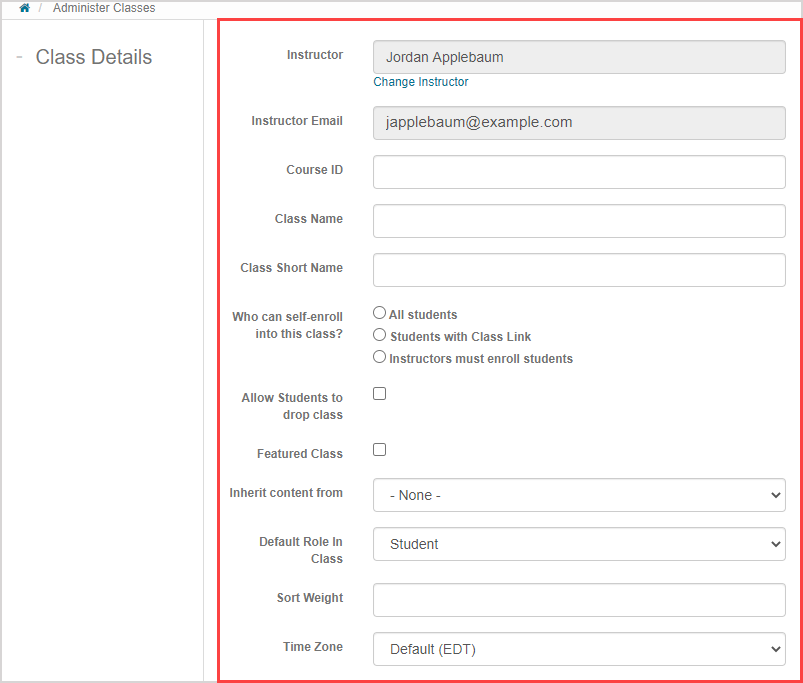Viewport: 803px width, 683px height.
Task: Collapse the section using the dash icon
Action: pos(19,57)
